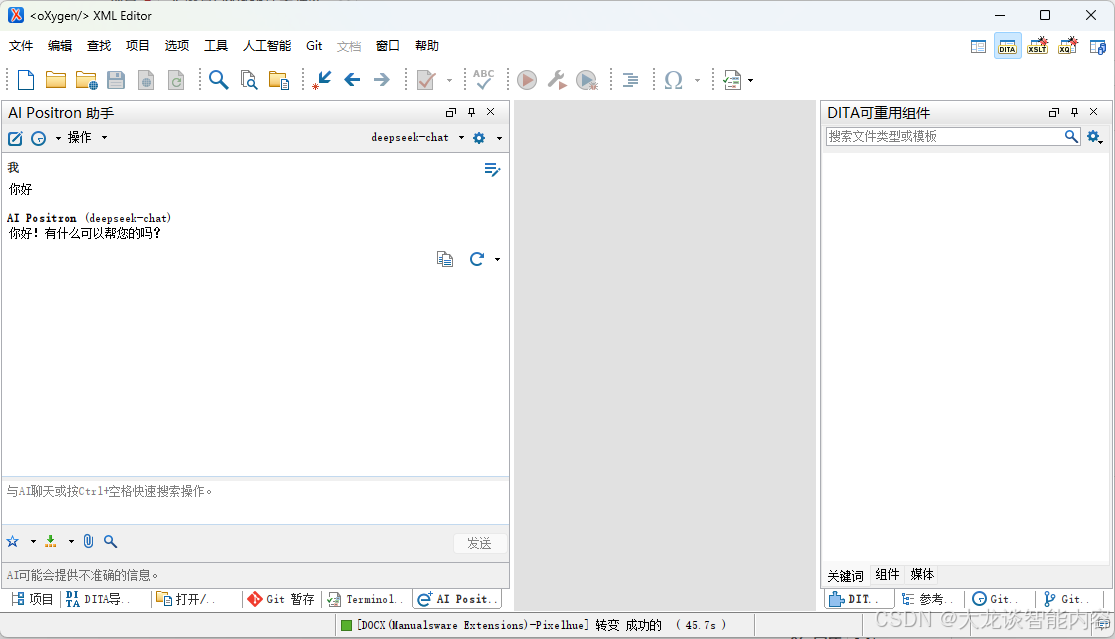Open dropdown arrow next to settings gear
Viewport: 1115px width, 639px height.
[x=499, y=139]
